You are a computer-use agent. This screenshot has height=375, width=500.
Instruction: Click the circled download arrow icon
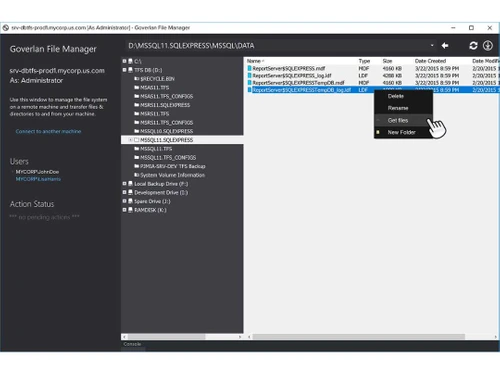click(x=488, y=46)
